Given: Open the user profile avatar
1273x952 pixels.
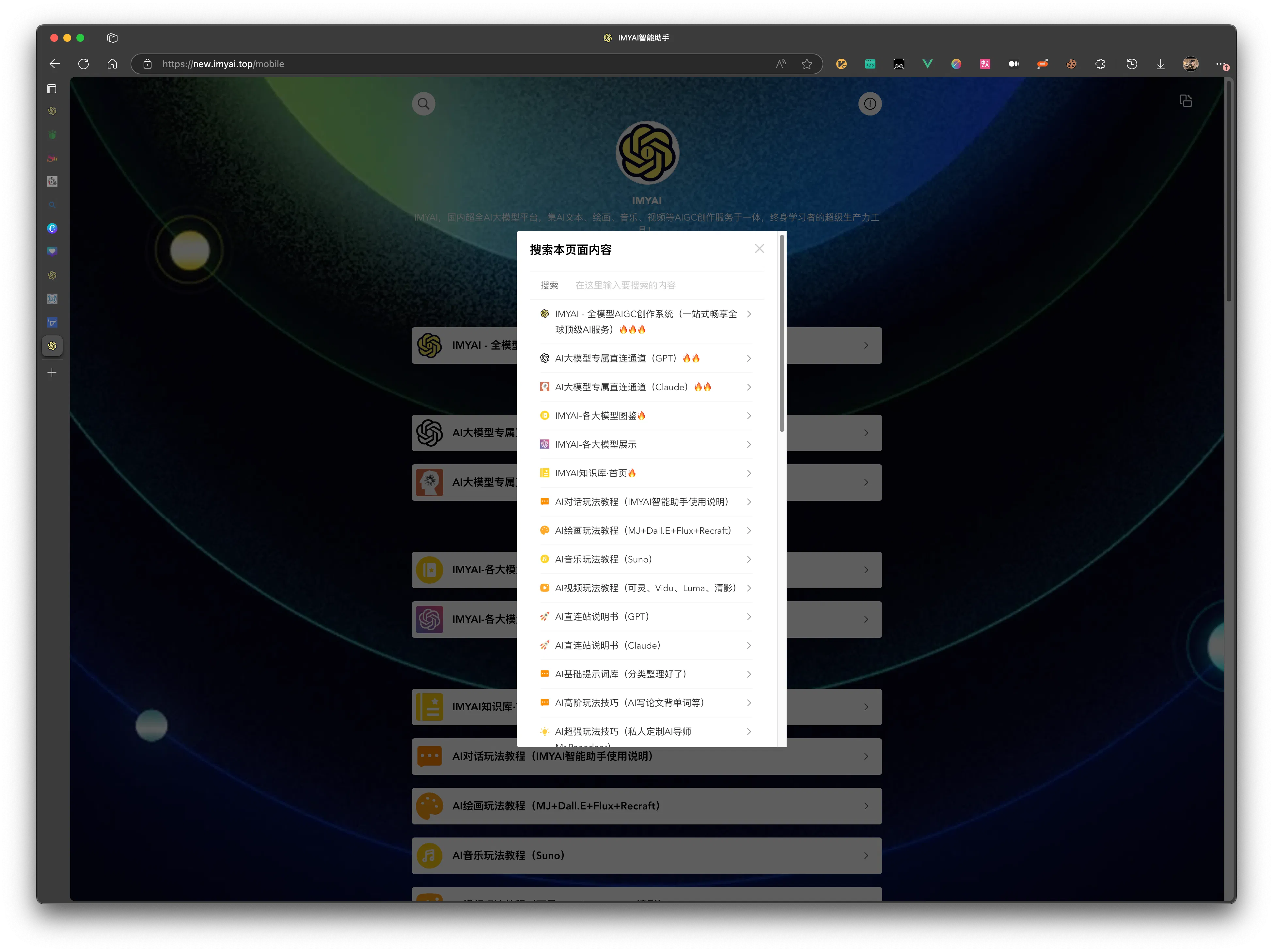Looking at the screenshot, I should [x=1190, y=64].
